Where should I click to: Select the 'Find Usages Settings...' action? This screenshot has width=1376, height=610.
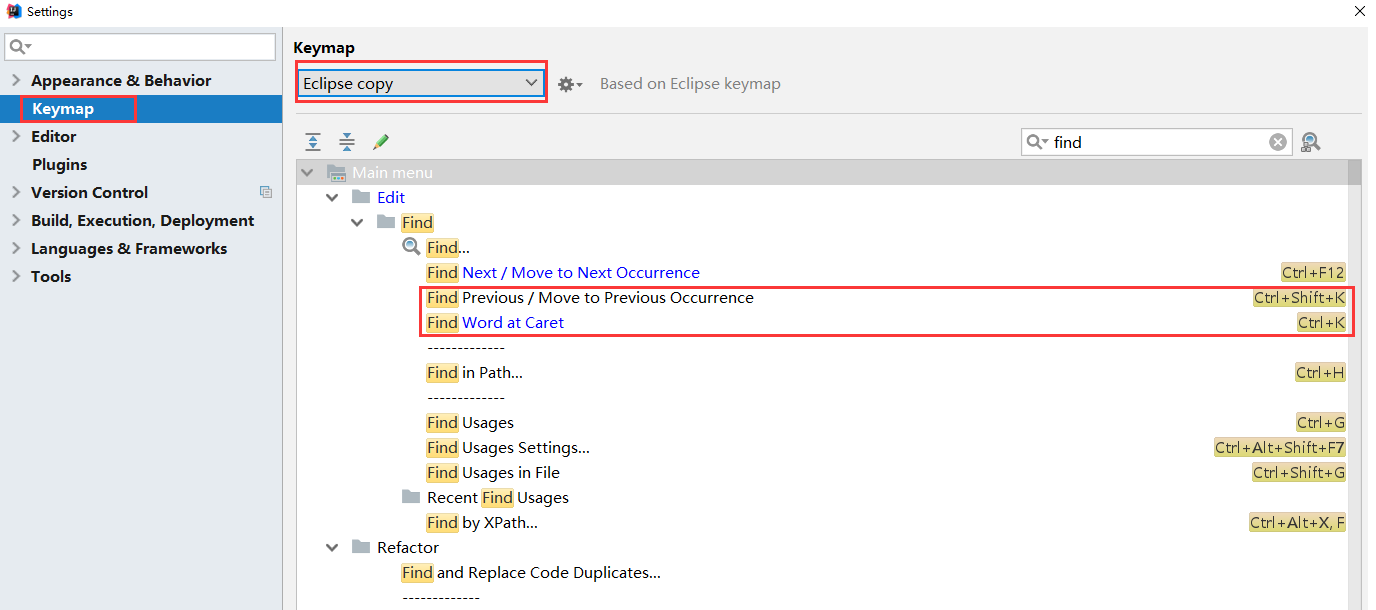tap(508, 447)
